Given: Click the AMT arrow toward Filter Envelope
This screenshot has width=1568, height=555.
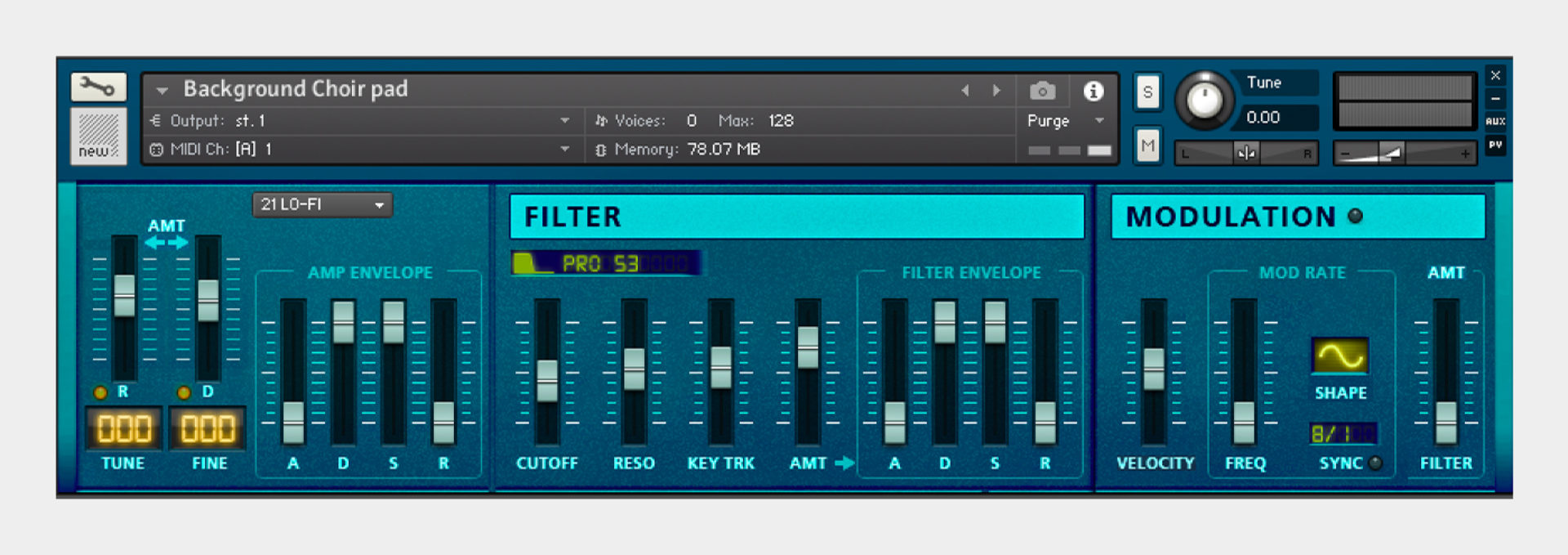Looking at the screenshot, I should 844,463.
